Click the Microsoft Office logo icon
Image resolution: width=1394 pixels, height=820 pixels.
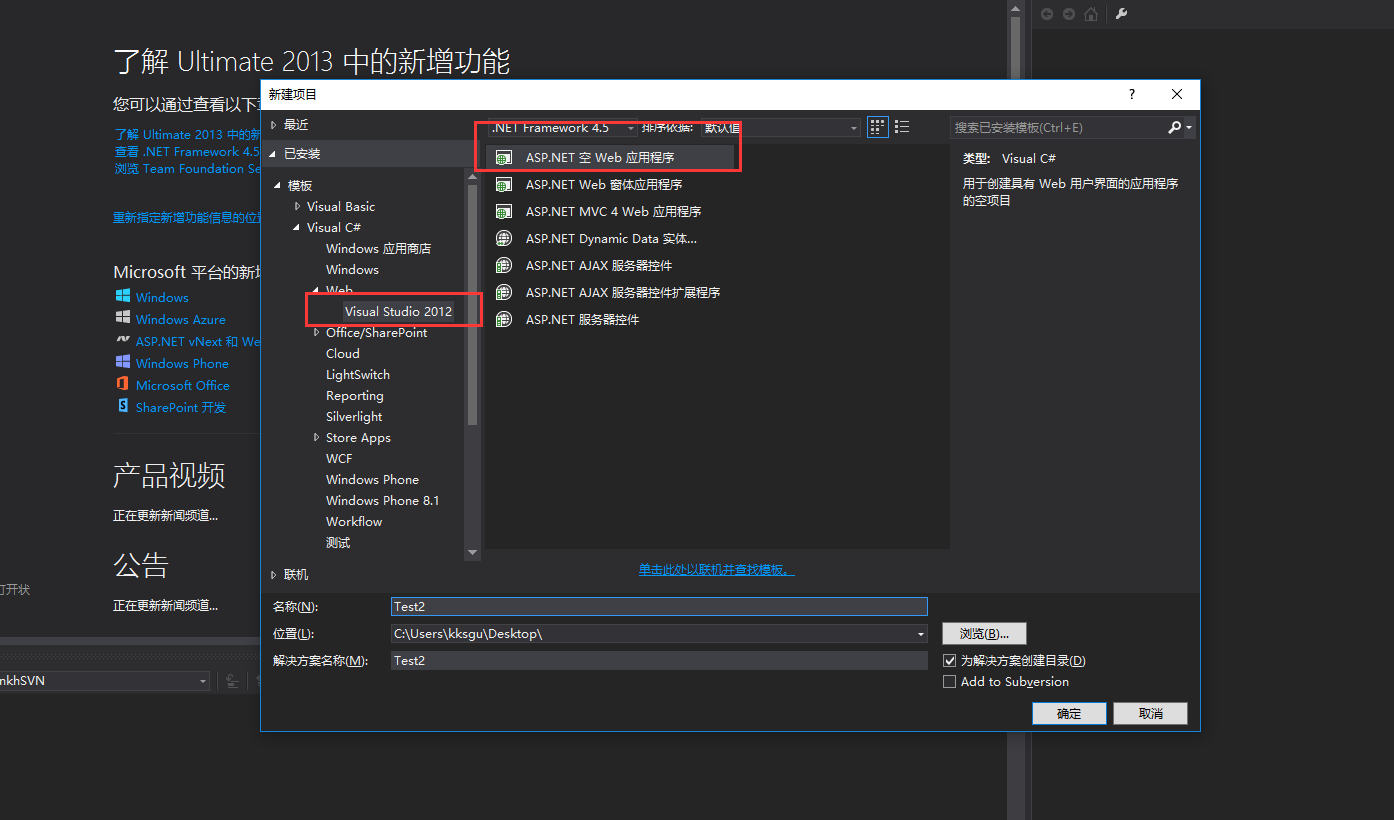coord(123,385)
